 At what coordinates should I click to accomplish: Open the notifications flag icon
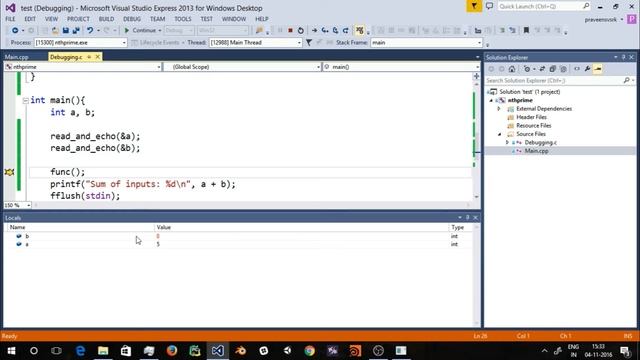point(474,7)
